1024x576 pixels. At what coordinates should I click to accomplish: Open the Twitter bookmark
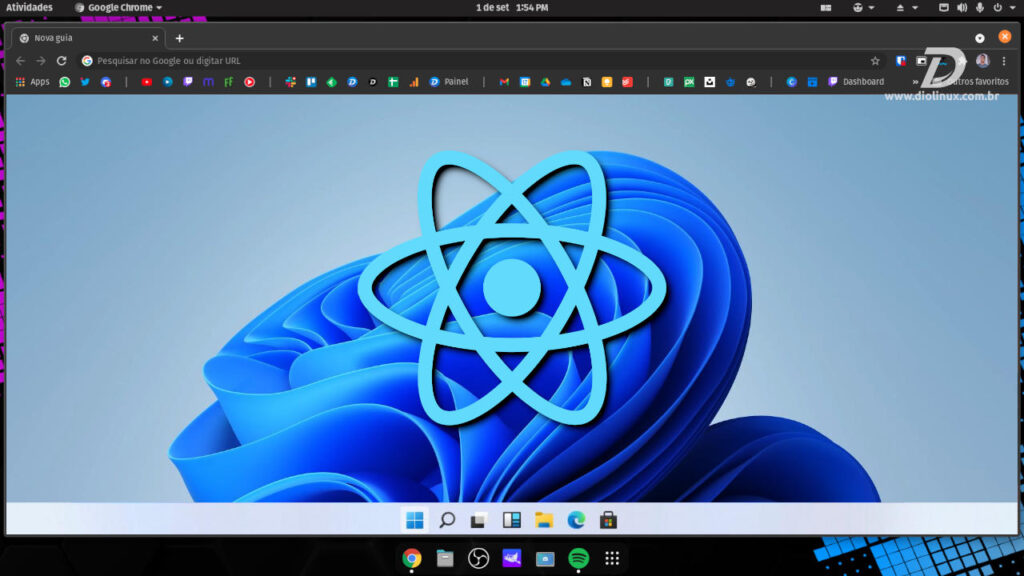click(x=84, y=81)
